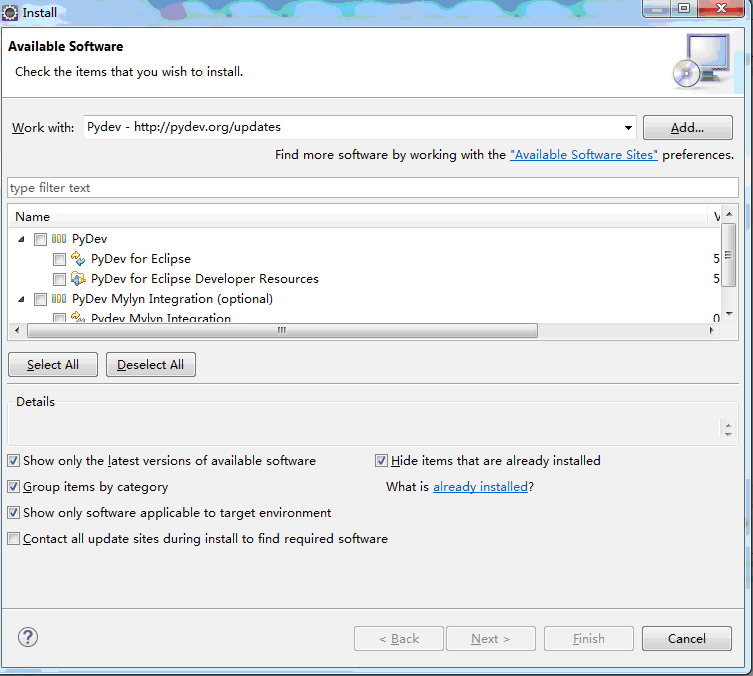Image resolution: width=753 pixels, height=676 pixels.
Task: Collapse the PyDev tree node
Action: (21, 239)
